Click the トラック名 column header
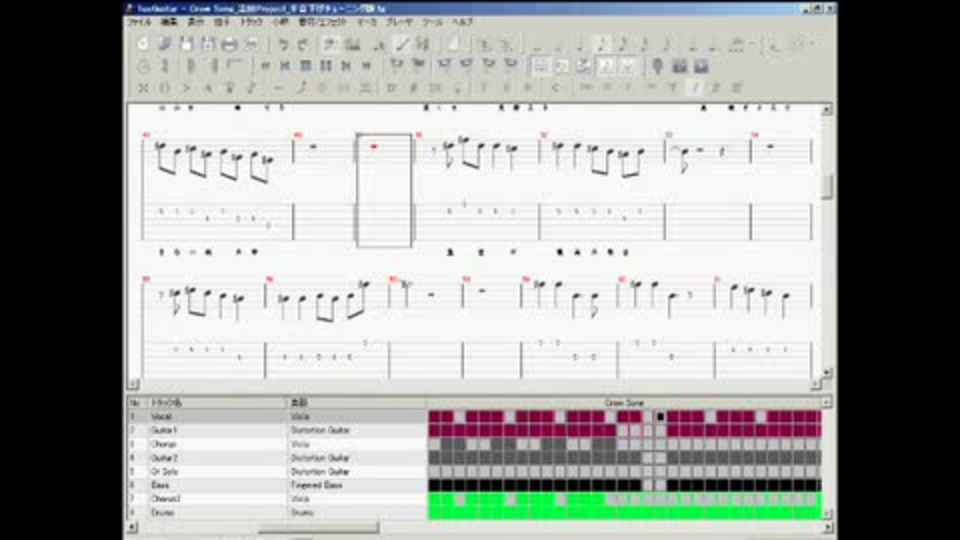This screenshot has width=960, height=540. [x=217, y=403]
